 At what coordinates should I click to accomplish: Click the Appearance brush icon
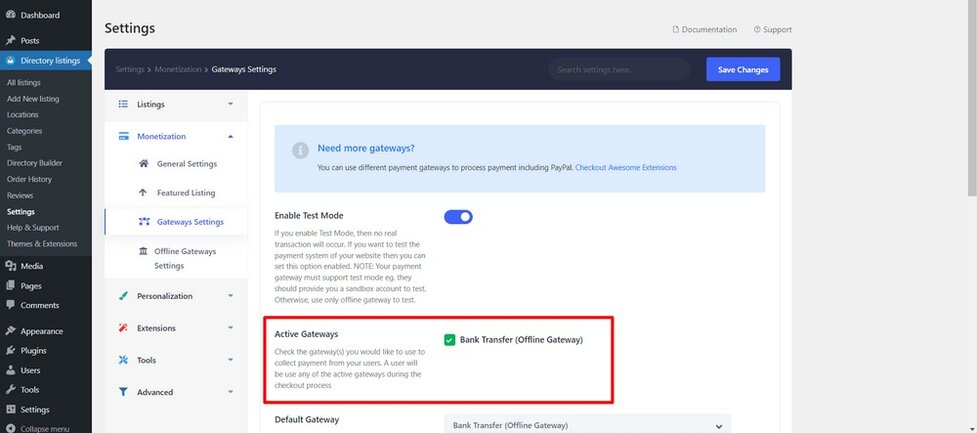click(x=10, y=331)
